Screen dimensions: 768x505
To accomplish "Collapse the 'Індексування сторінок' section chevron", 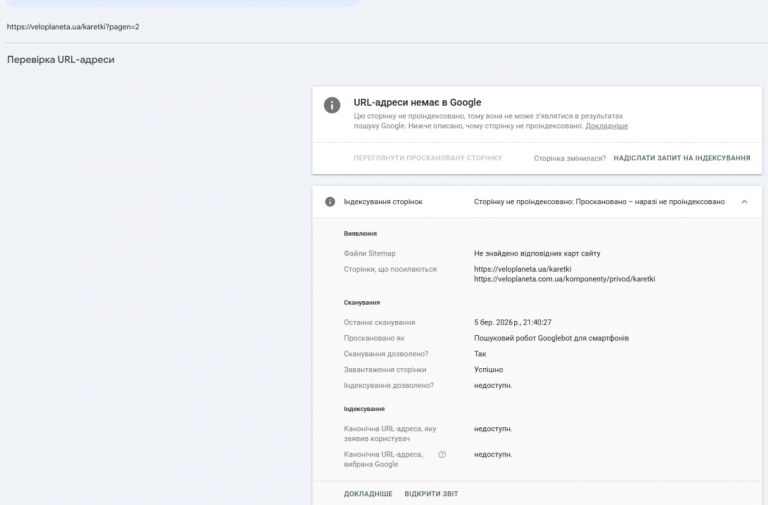I will [x=744, y=202].
